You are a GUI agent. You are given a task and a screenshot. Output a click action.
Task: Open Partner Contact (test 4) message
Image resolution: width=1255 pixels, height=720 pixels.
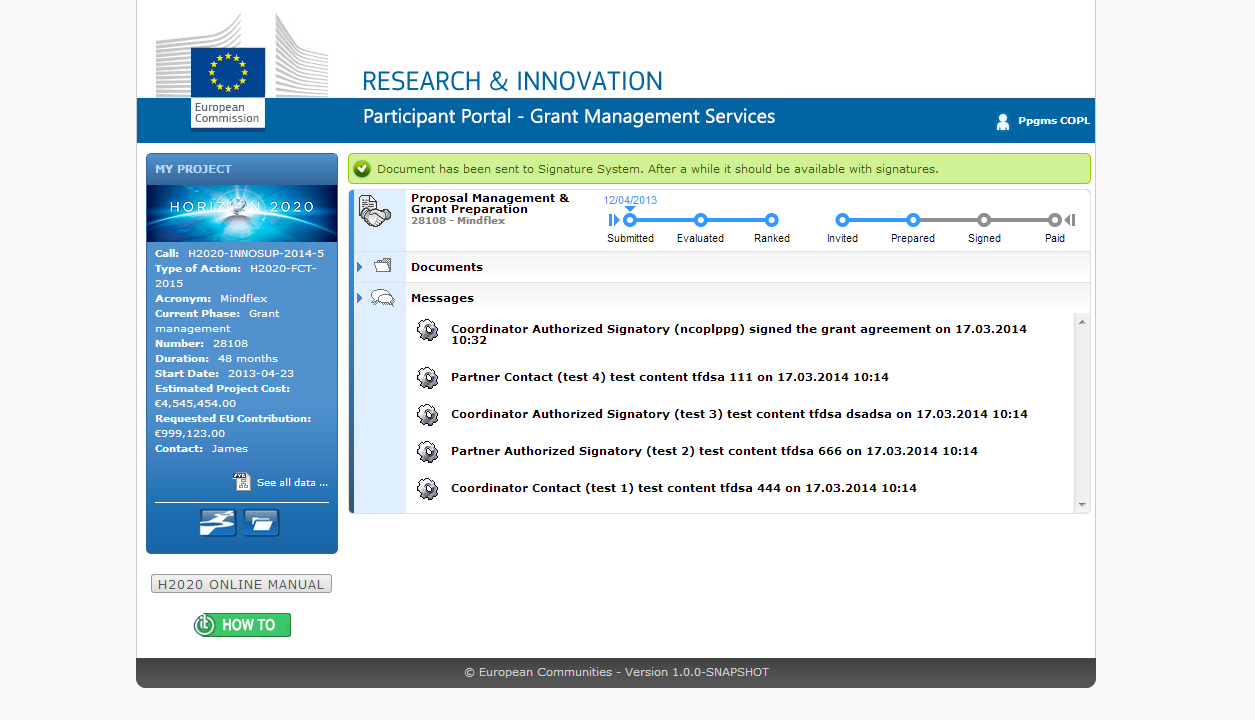(x=670, y=377)
